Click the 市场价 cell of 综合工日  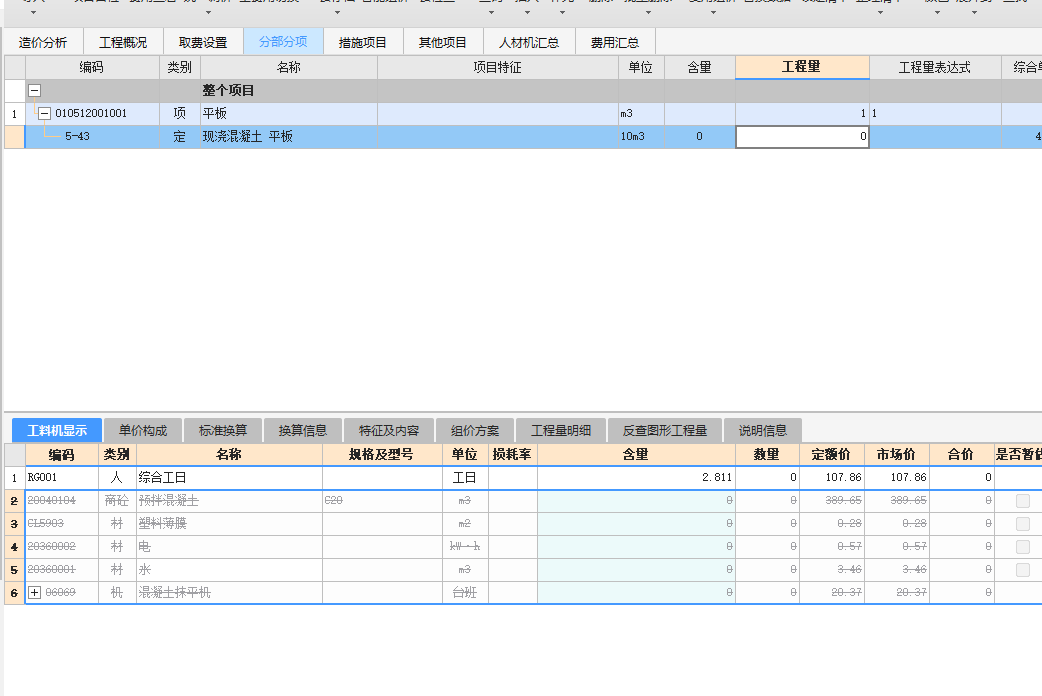point(897,477)
